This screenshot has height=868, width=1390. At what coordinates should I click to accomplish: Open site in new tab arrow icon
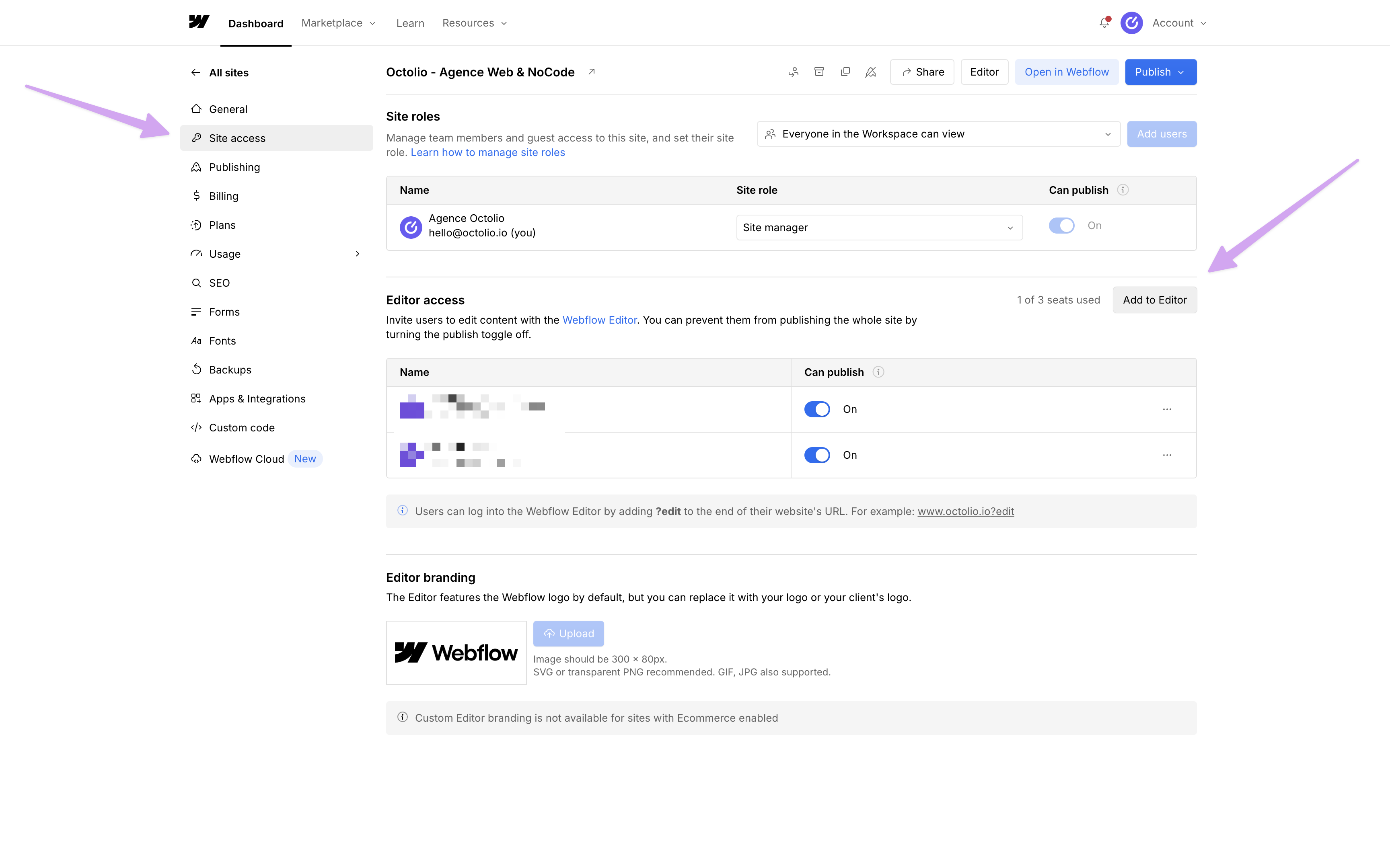[x=591, y=72]
